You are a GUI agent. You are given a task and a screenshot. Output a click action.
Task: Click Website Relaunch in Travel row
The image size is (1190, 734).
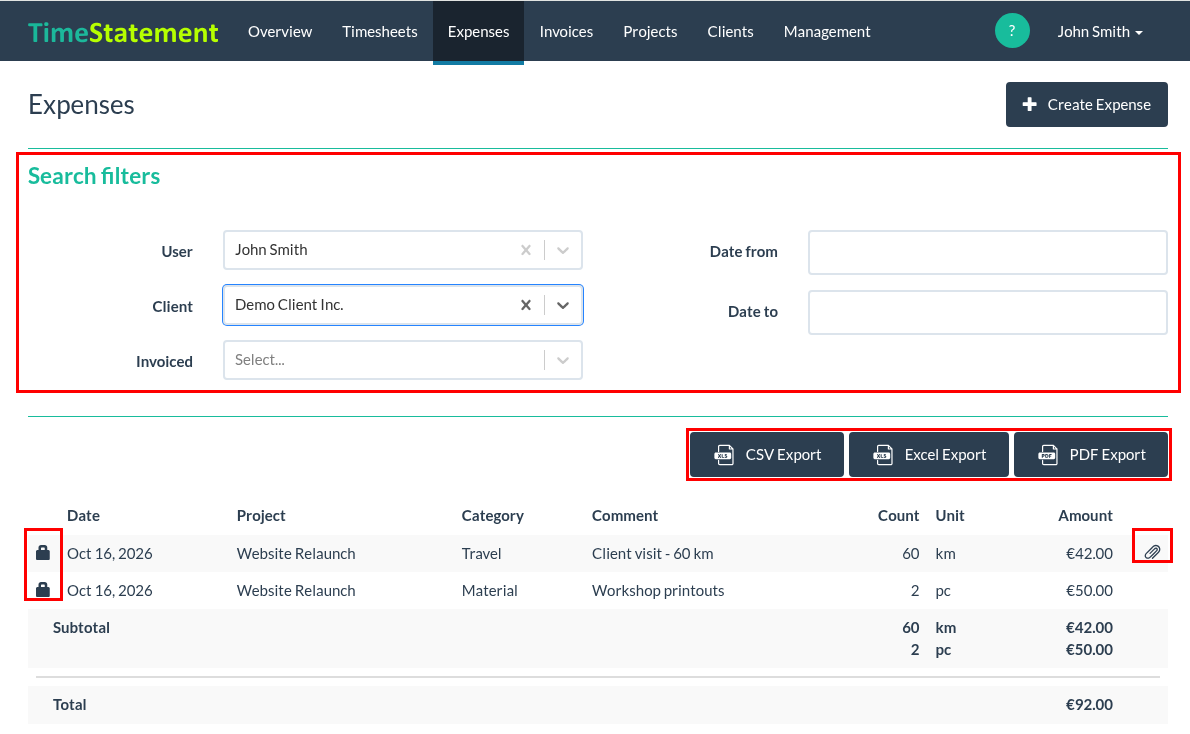coord(296,553)
